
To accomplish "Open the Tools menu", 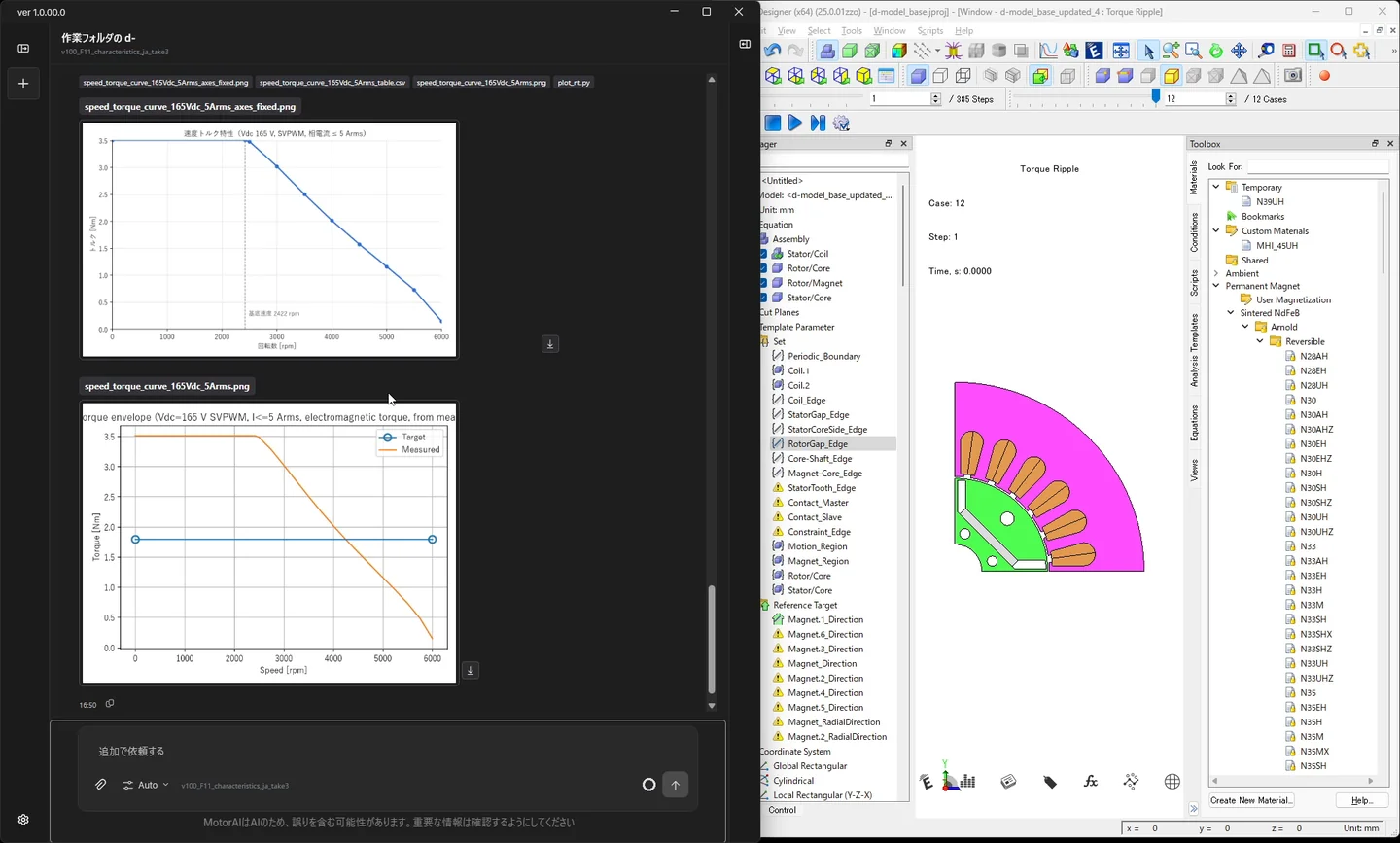I will coord(852,31).
